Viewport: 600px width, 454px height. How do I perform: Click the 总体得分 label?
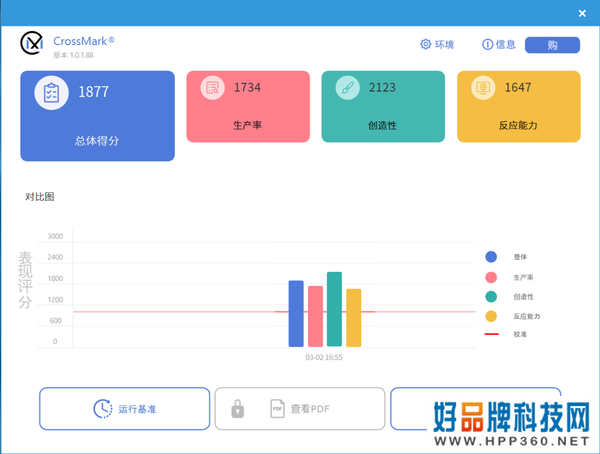pyautogui.click(x=97, y=141)
